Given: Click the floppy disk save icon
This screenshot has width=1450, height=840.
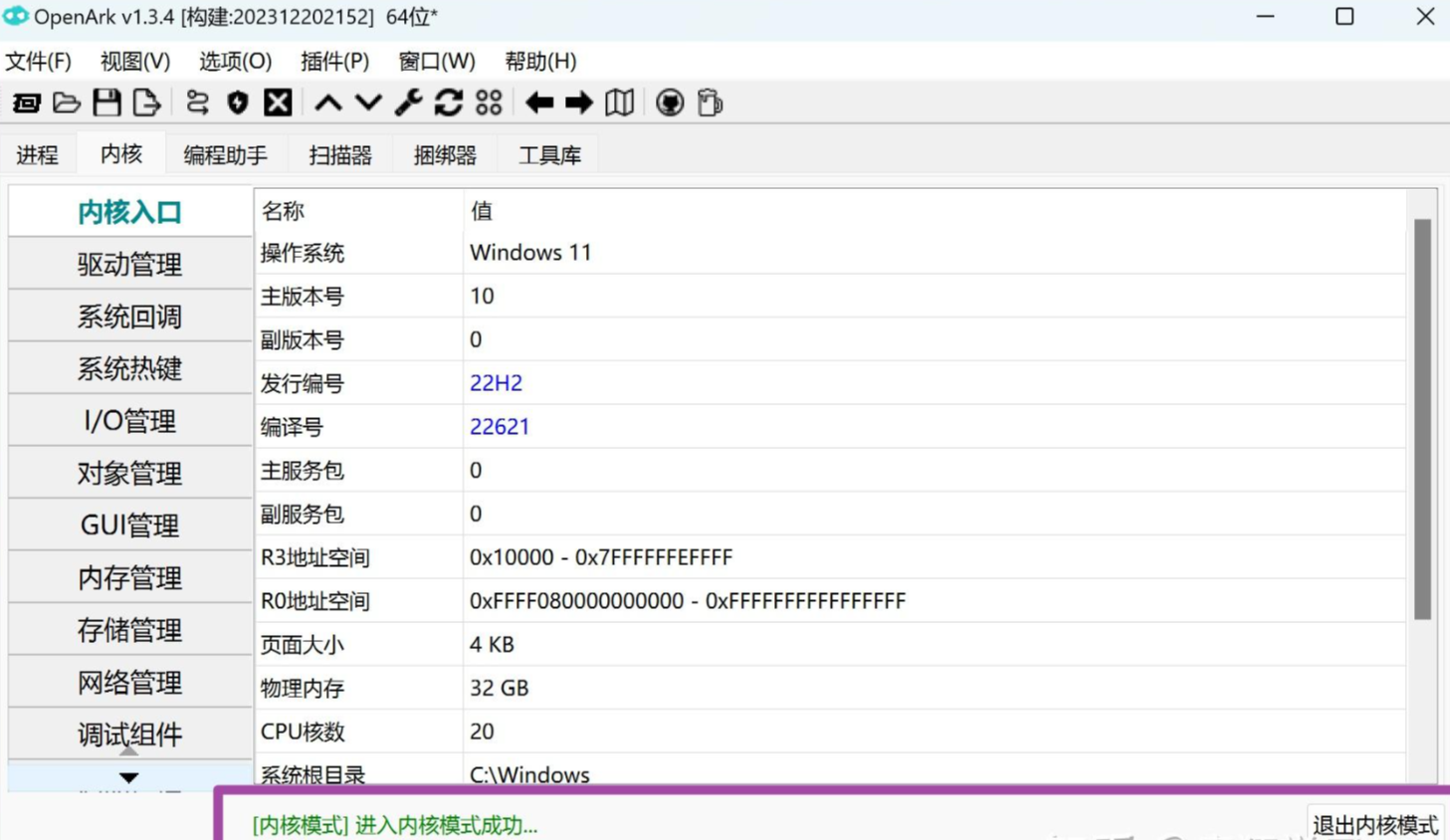Looking at the screenshot, I should (x=106, y=103).
